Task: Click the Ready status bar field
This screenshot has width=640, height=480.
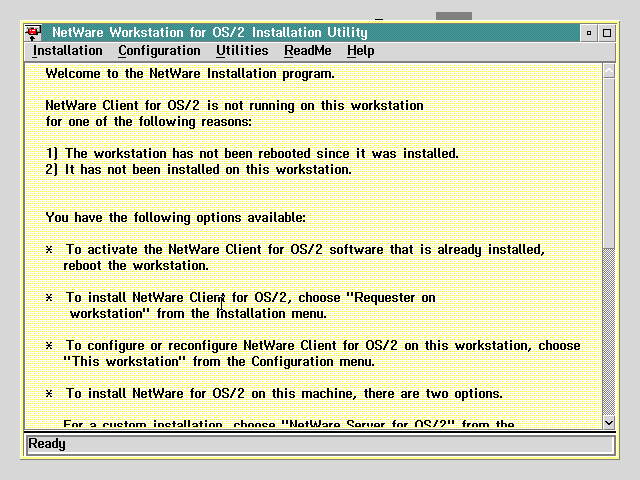Action: coord(321,445)
